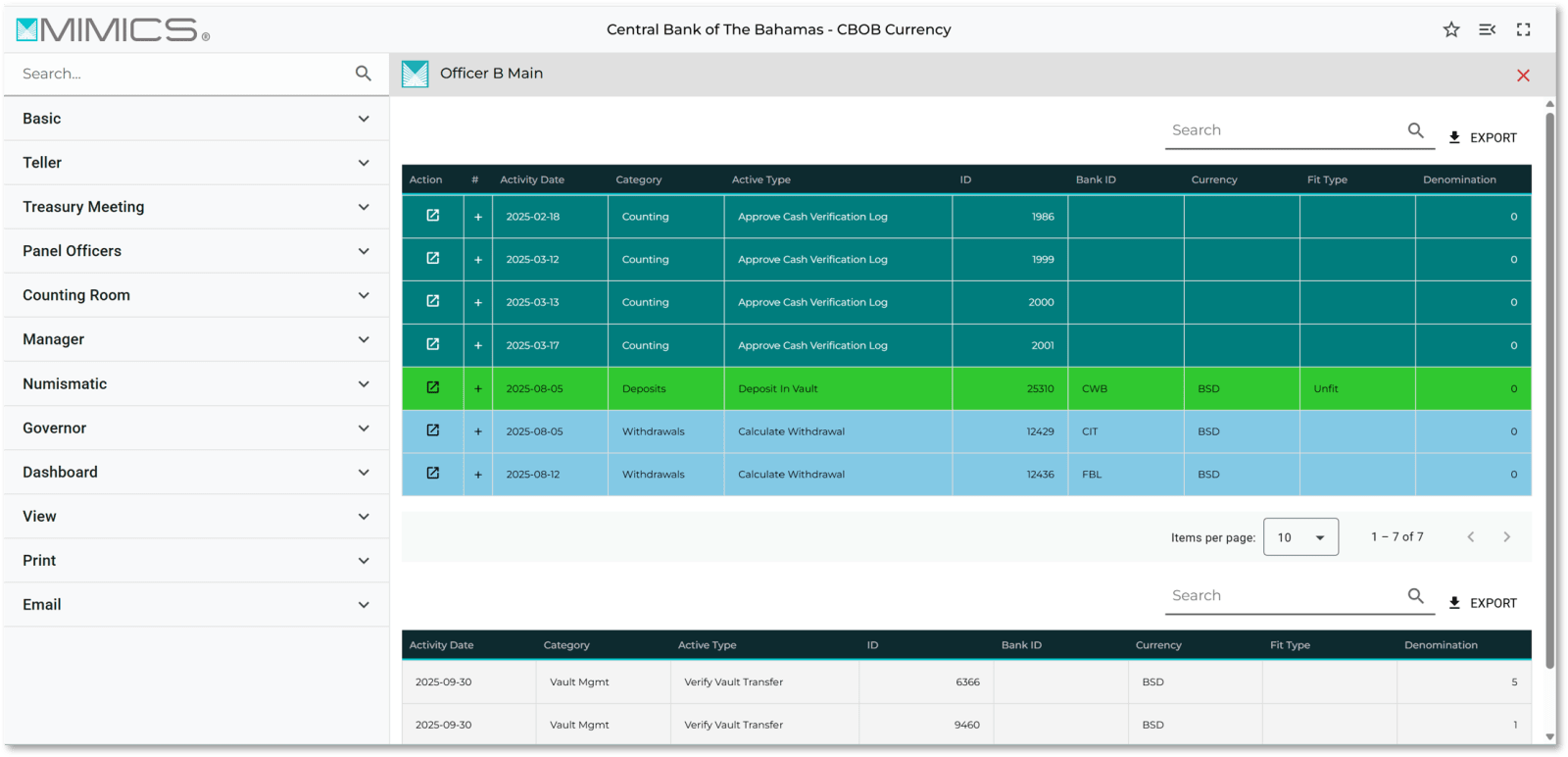Screen dimensions: 1568x757
Task: Expand the Counting Room section
Action: [196, 295]
